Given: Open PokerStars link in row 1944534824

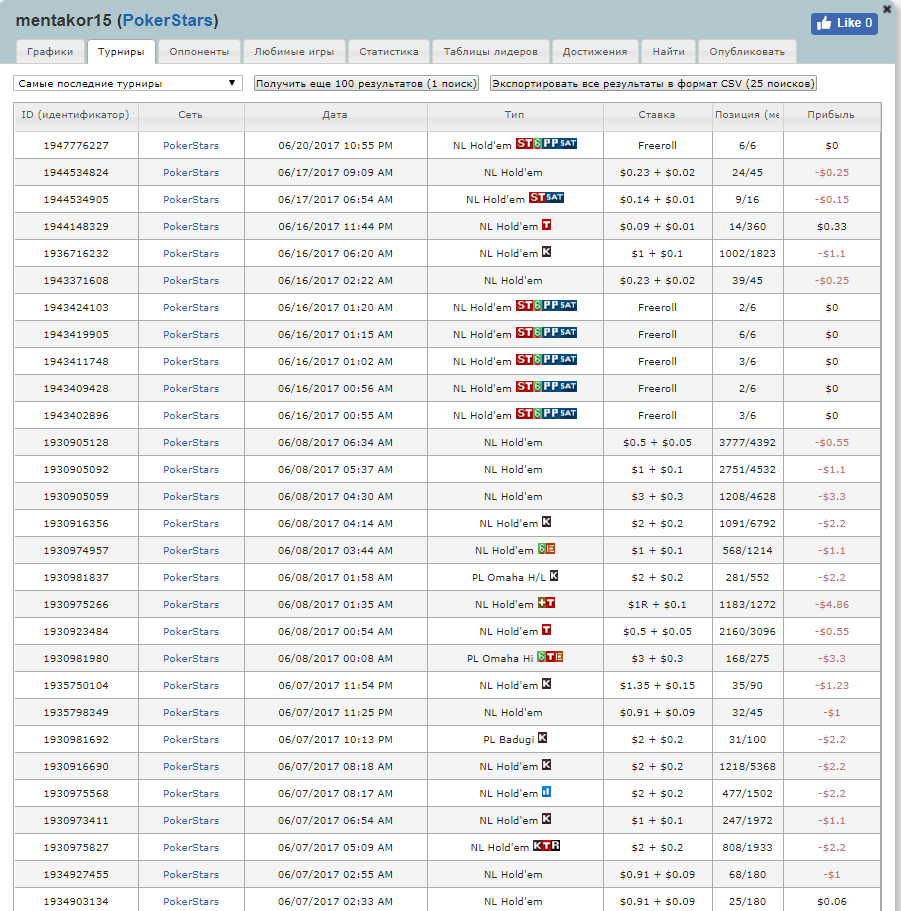Looking at the screenshot, I should pos(191,173).
